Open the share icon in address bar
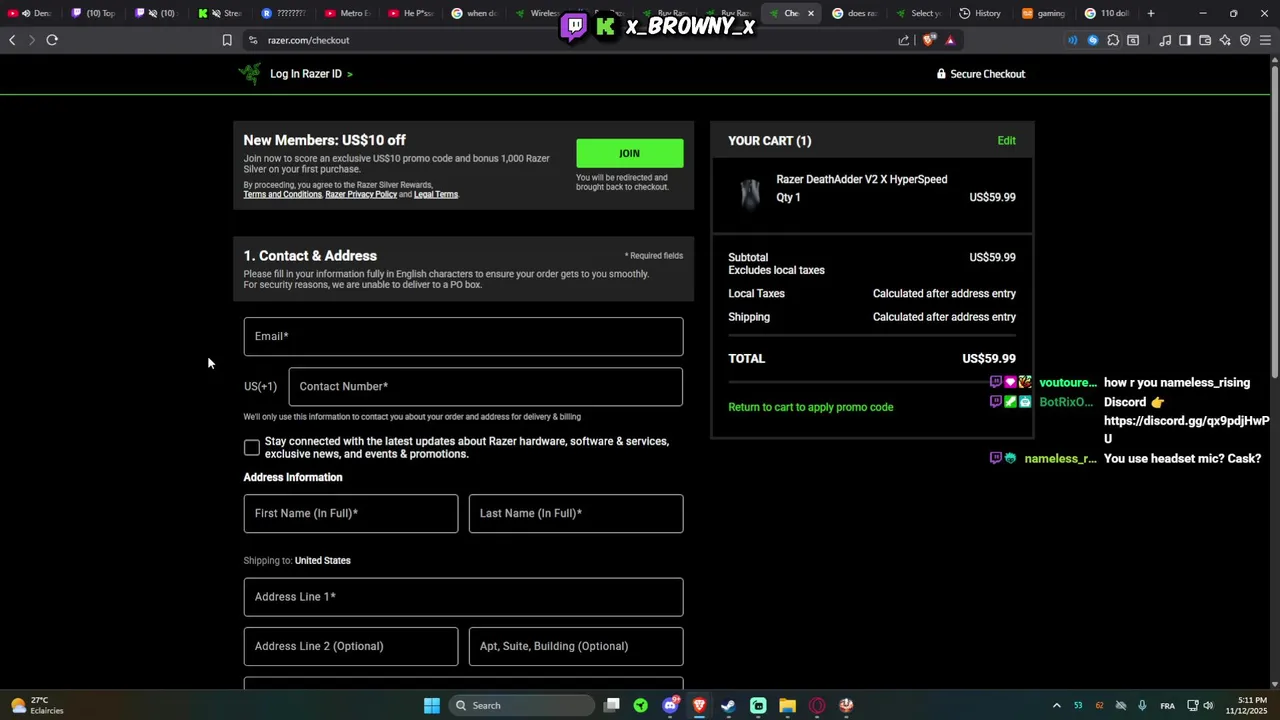The width and height of the screenshot is (1280, 720). (904, 40)
